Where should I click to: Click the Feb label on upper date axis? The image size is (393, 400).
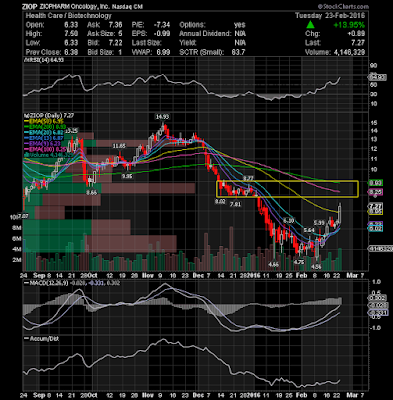click(x=301, y=276)
